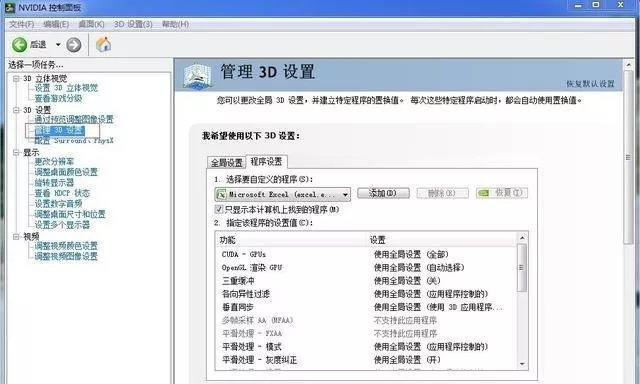Switch to the 全局设置 tab
The width and height of the screenshot is (640, 384).
click(227, 162)
